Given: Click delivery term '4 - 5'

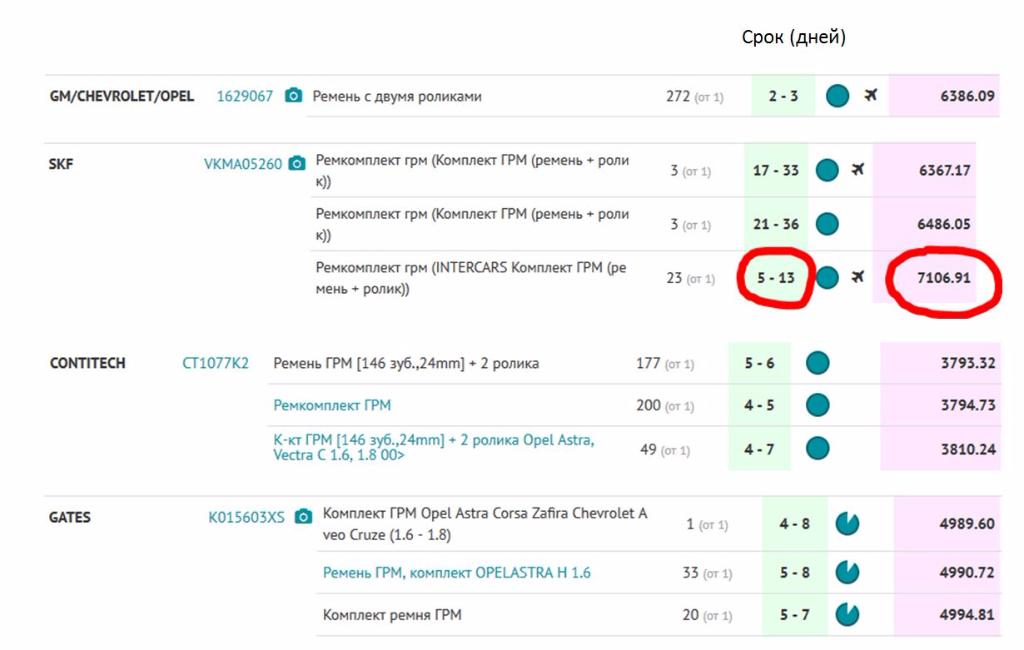Looking at the screenshot, I should (x=760, y=405).
